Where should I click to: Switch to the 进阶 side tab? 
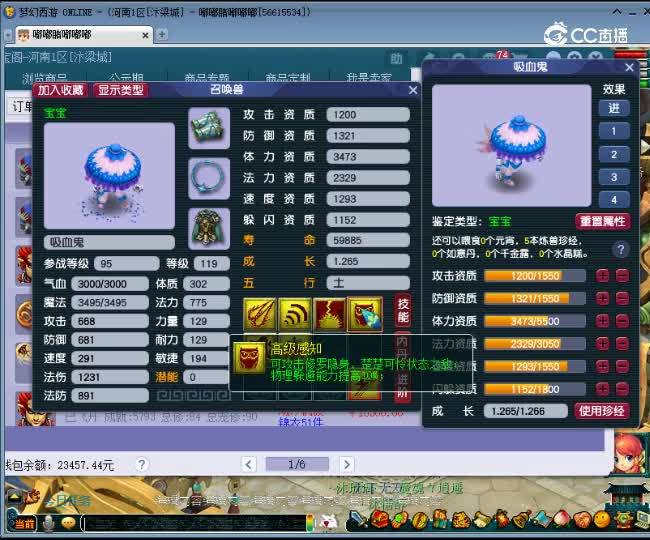[x=403, y=385]
